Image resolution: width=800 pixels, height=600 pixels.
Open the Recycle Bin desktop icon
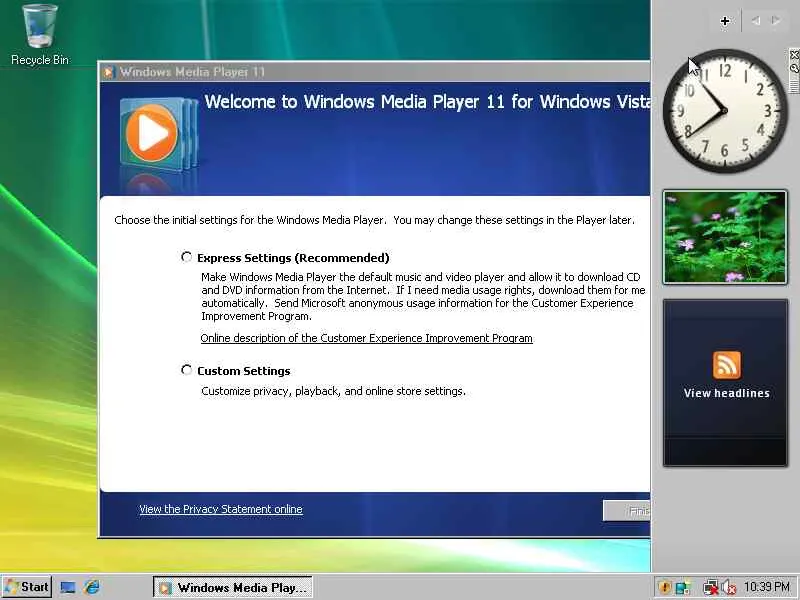pyautogui.click(x=40, y=35)
